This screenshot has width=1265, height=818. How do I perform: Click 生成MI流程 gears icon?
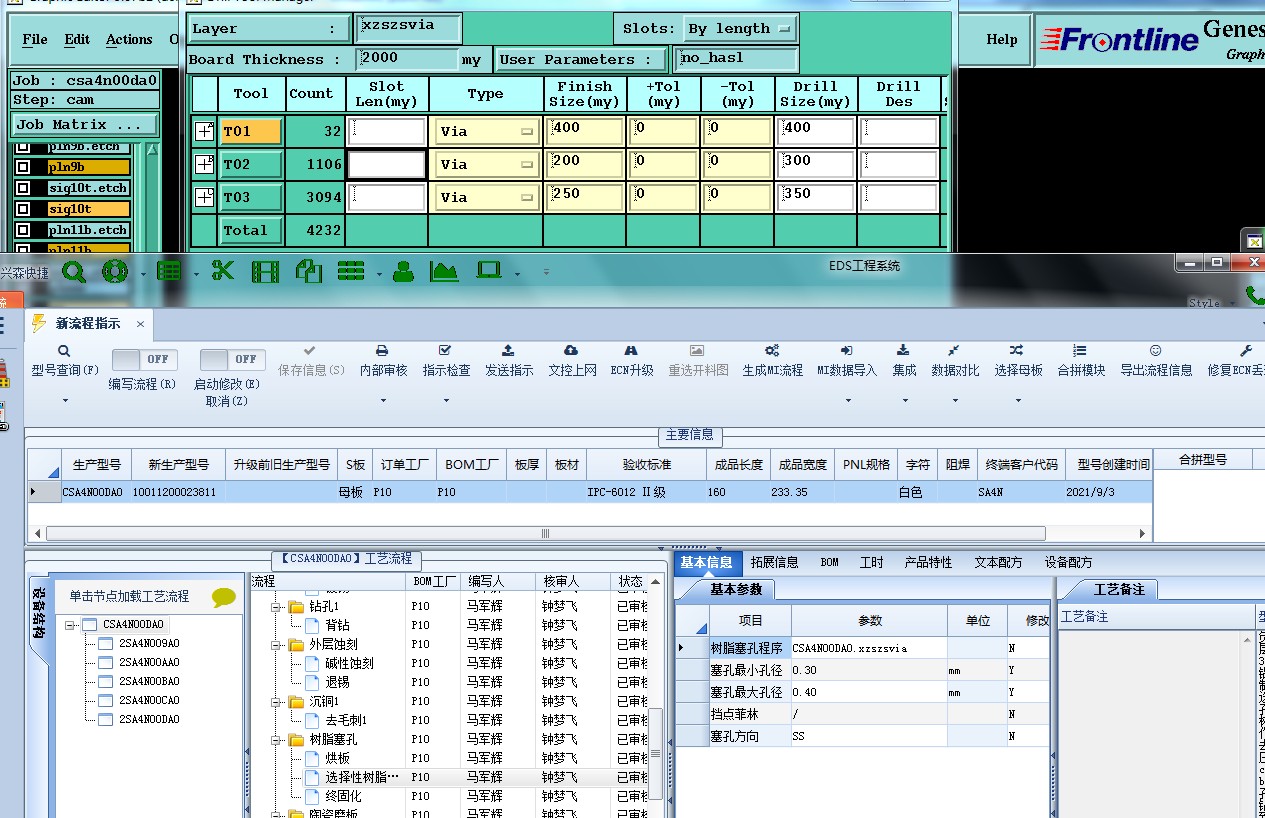772,351
